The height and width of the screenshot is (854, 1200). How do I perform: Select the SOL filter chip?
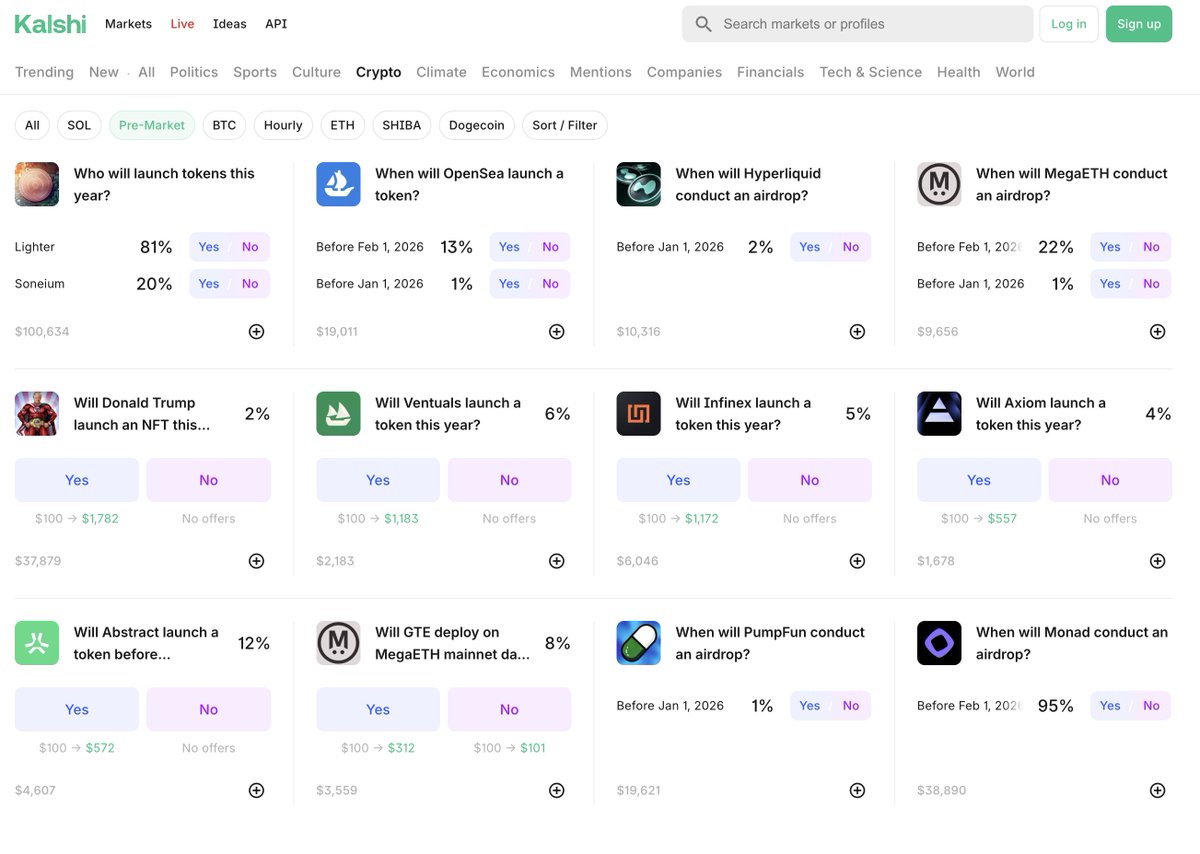79,125
